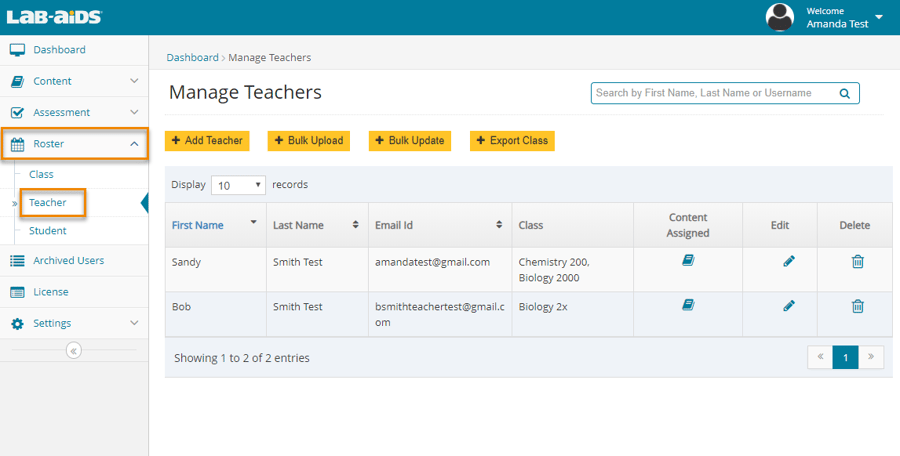Viewport: 900px width, 456px height.
Task: Delete teacher Sandy using trash icon
Action: coord(857,262)
